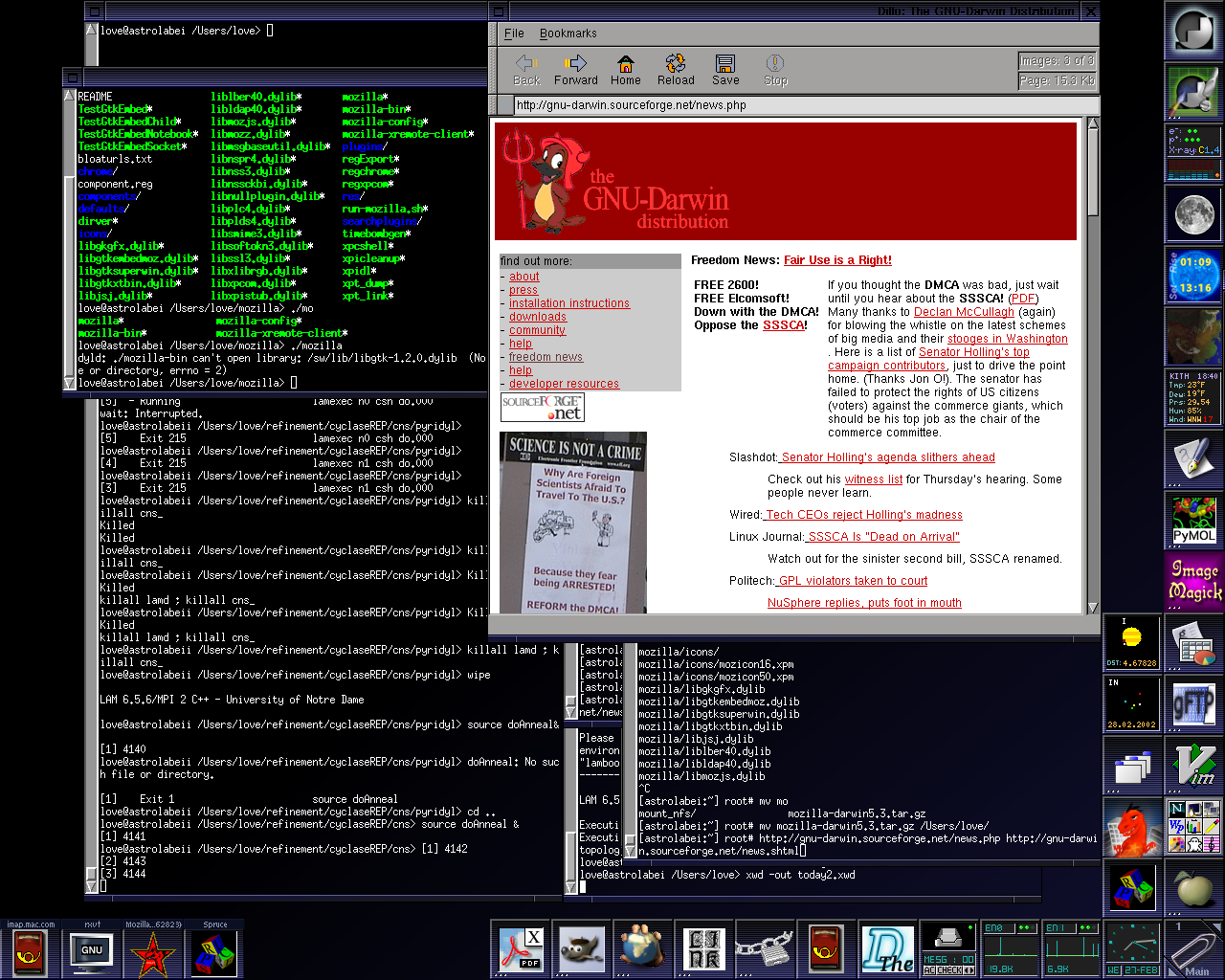Click the Main workspace clip icon

coord(1193,949)
